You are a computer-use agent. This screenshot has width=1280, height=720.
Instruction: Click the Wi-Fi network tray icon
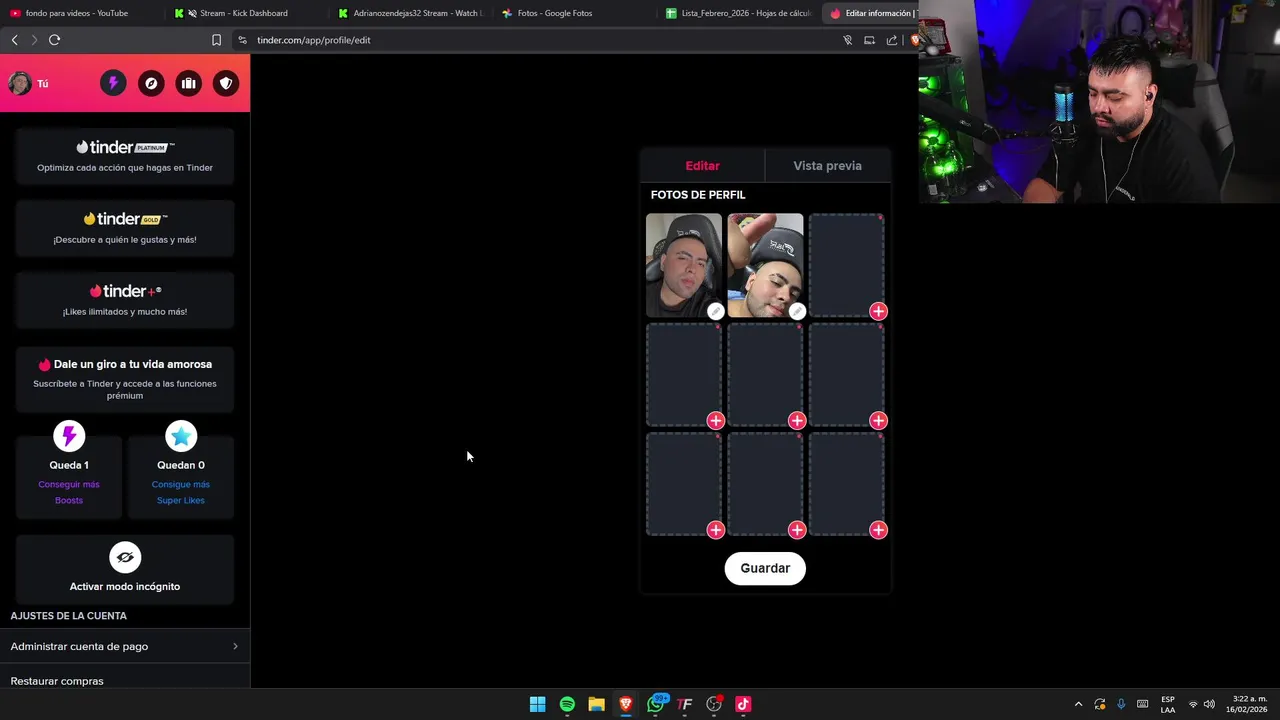pyautogui.click(x=1193, y=704)
